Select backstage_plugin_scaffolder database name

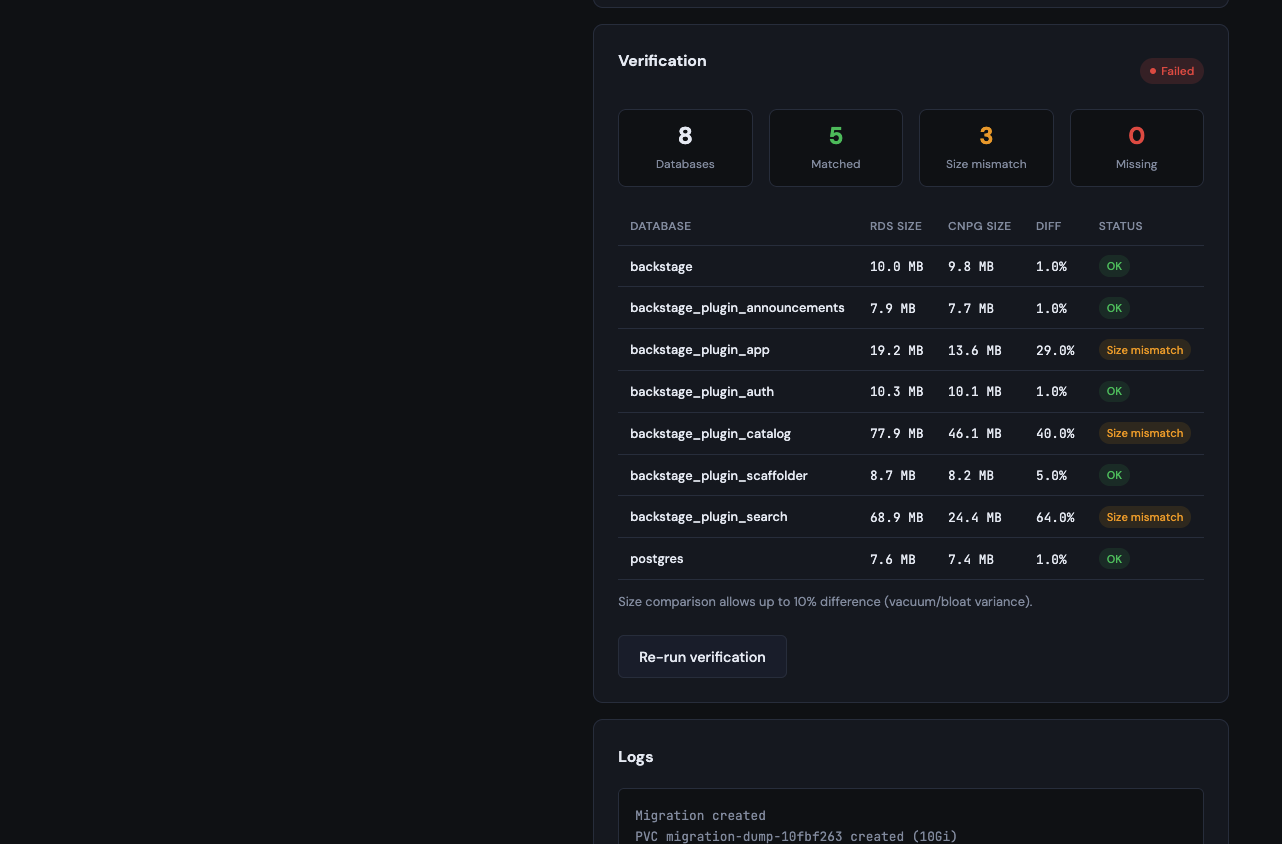click(719, 476)
